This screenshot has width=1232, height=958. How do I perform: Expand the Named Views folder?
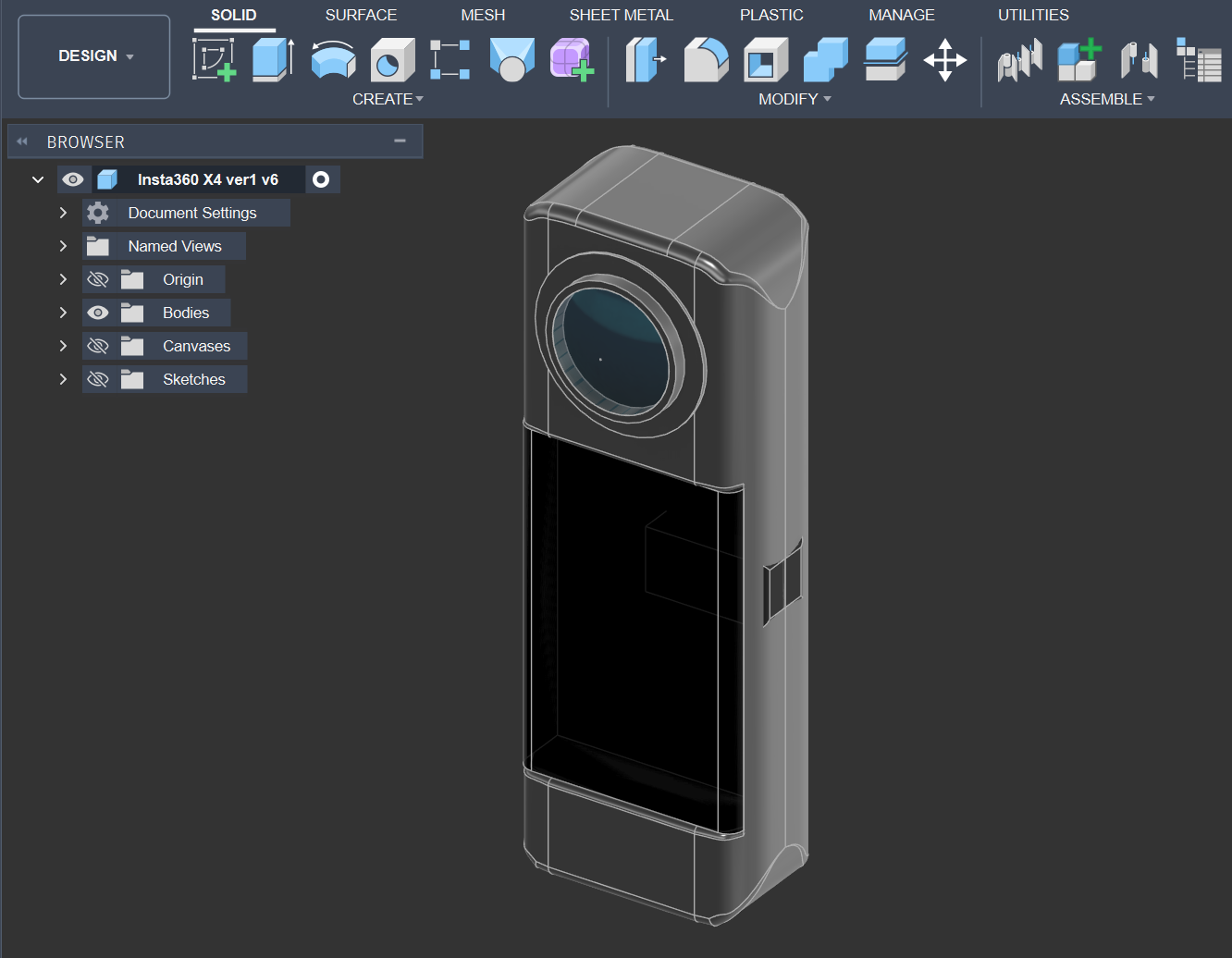coord(63,246)
